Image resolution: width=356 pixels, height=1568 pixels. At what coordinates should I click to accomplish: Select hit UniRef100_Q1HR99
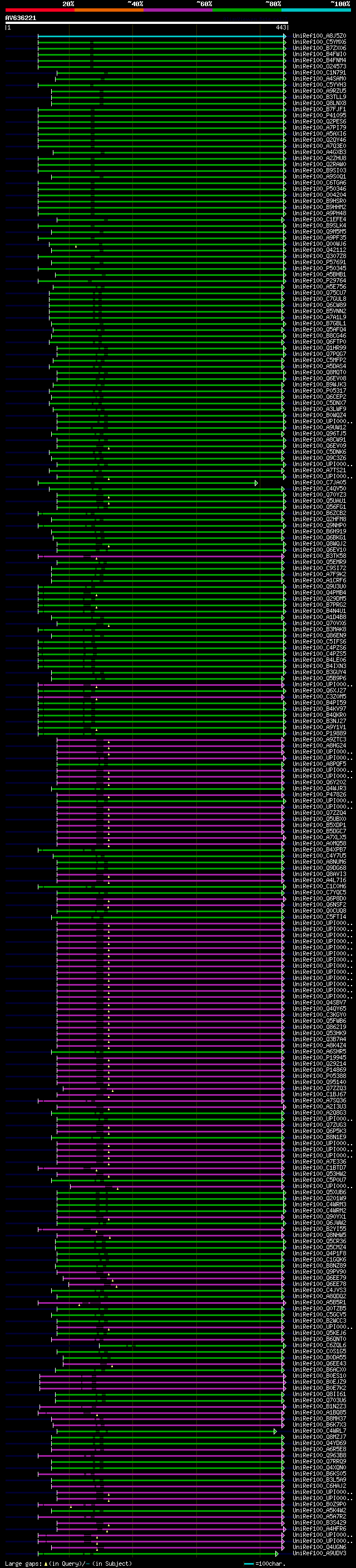(319, 348)
